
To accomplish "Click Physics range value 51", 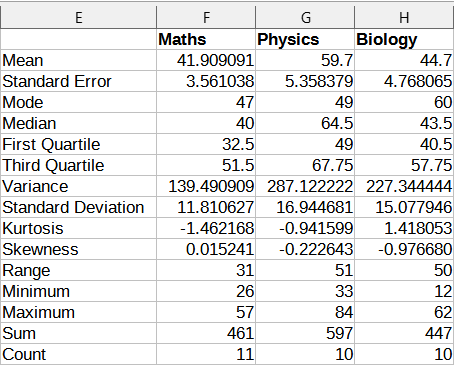I will [x=305, y=270].
